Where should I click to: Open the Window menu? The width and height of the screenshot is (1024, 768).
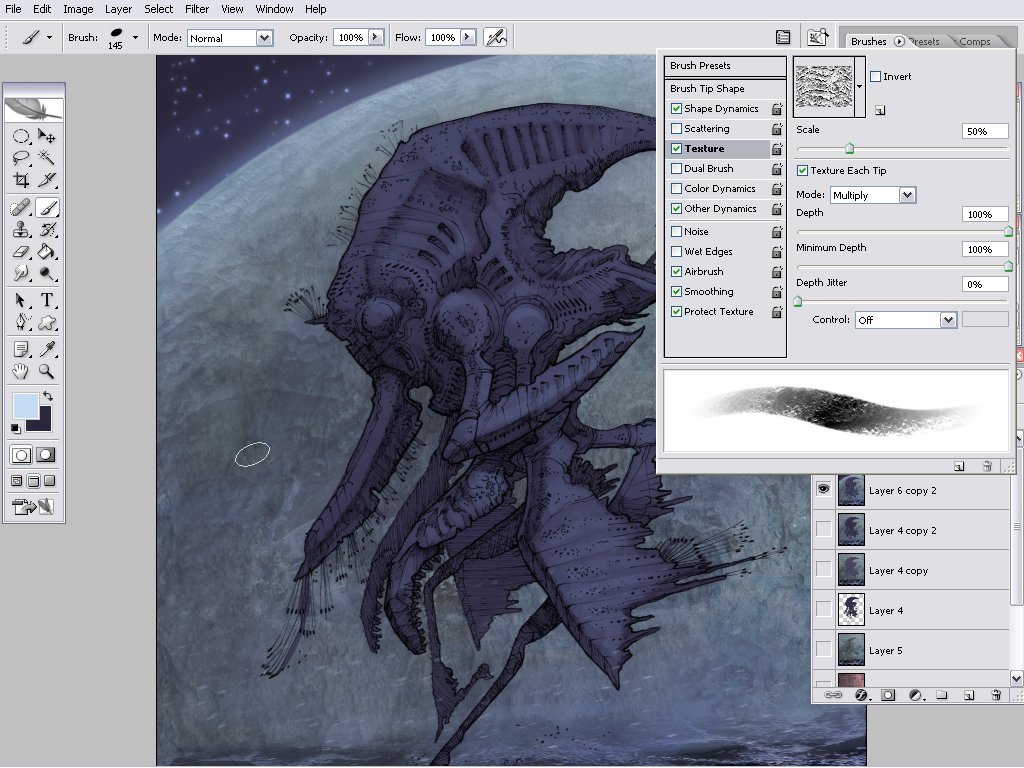click(x=274, y=9)
